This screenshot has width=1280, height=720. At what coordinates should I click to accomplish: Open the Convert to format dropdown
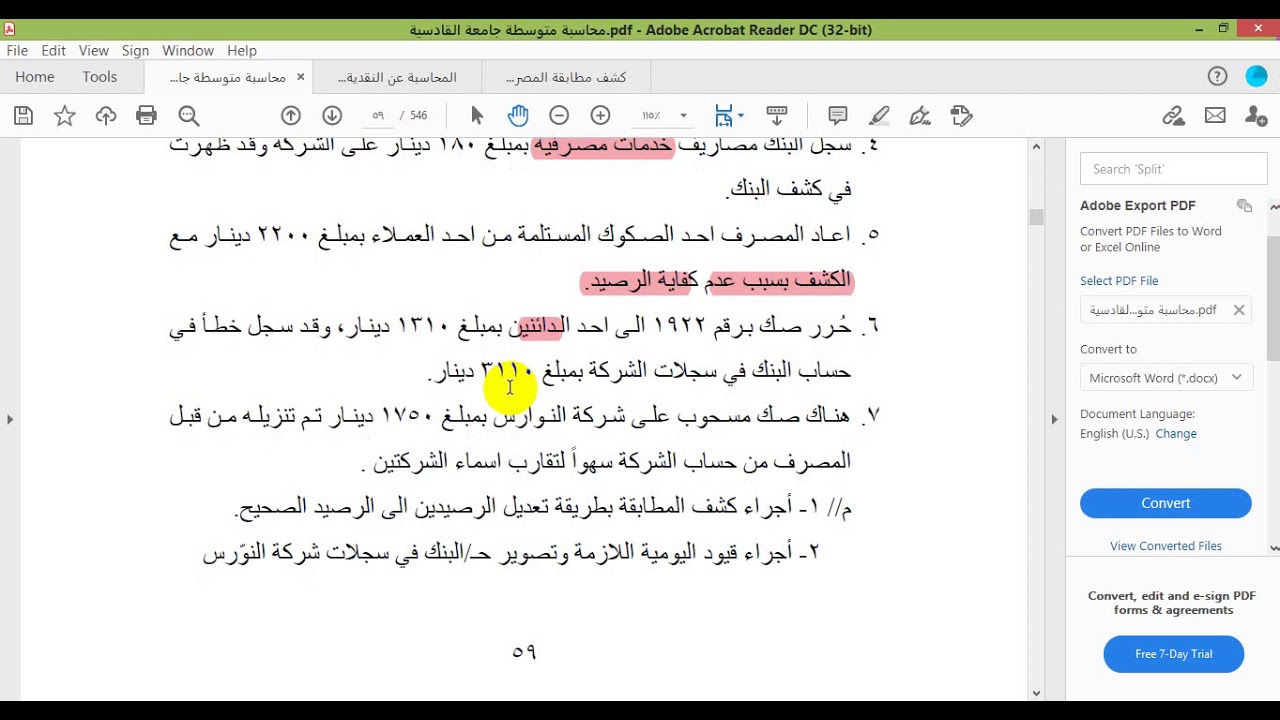1166,378
